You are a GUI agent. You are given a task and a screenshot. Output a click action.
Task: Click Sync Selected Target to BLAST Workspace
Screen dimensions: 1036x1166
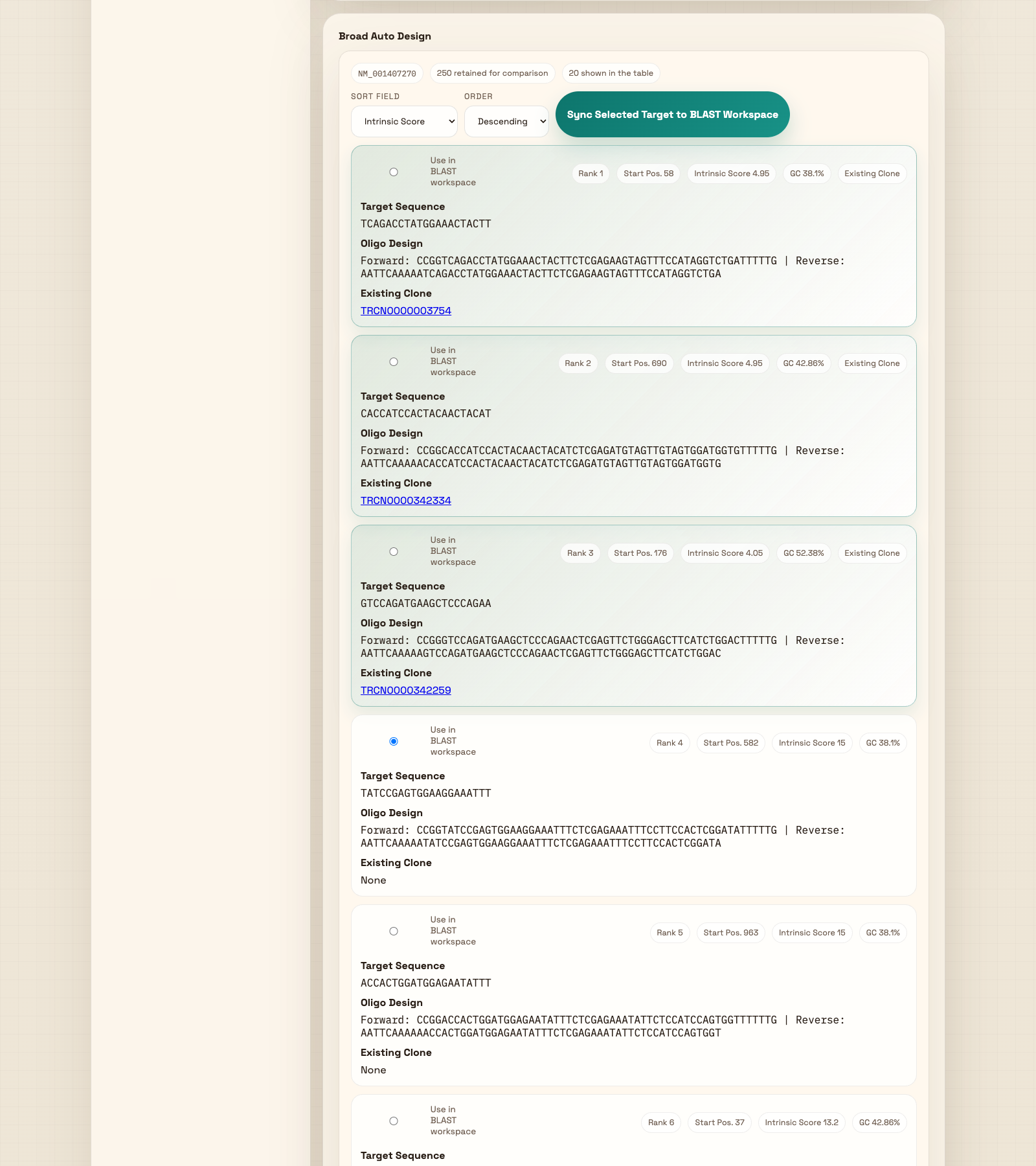[672, 115]
